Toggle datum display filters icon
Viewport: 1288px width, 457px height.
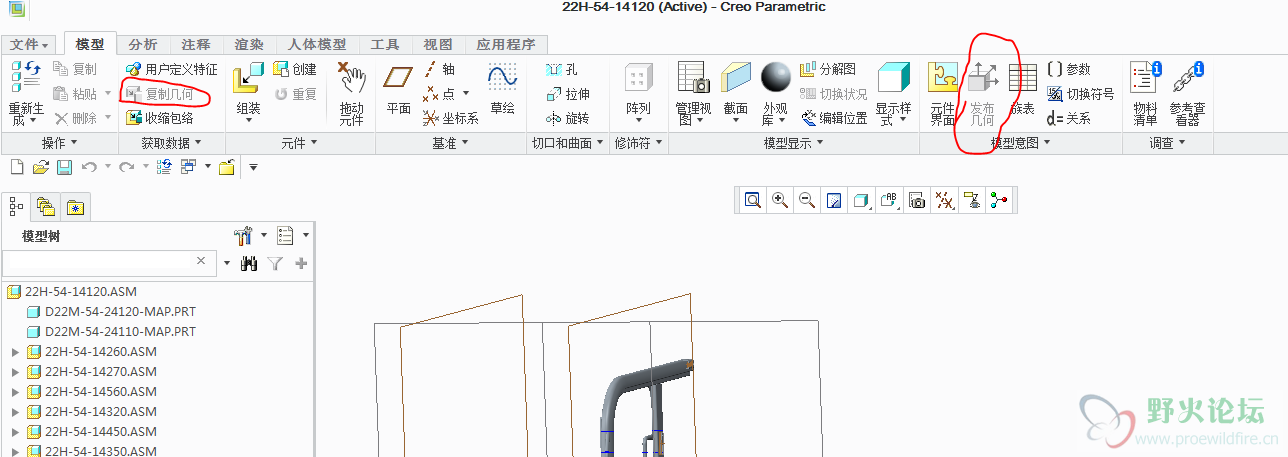944,200
